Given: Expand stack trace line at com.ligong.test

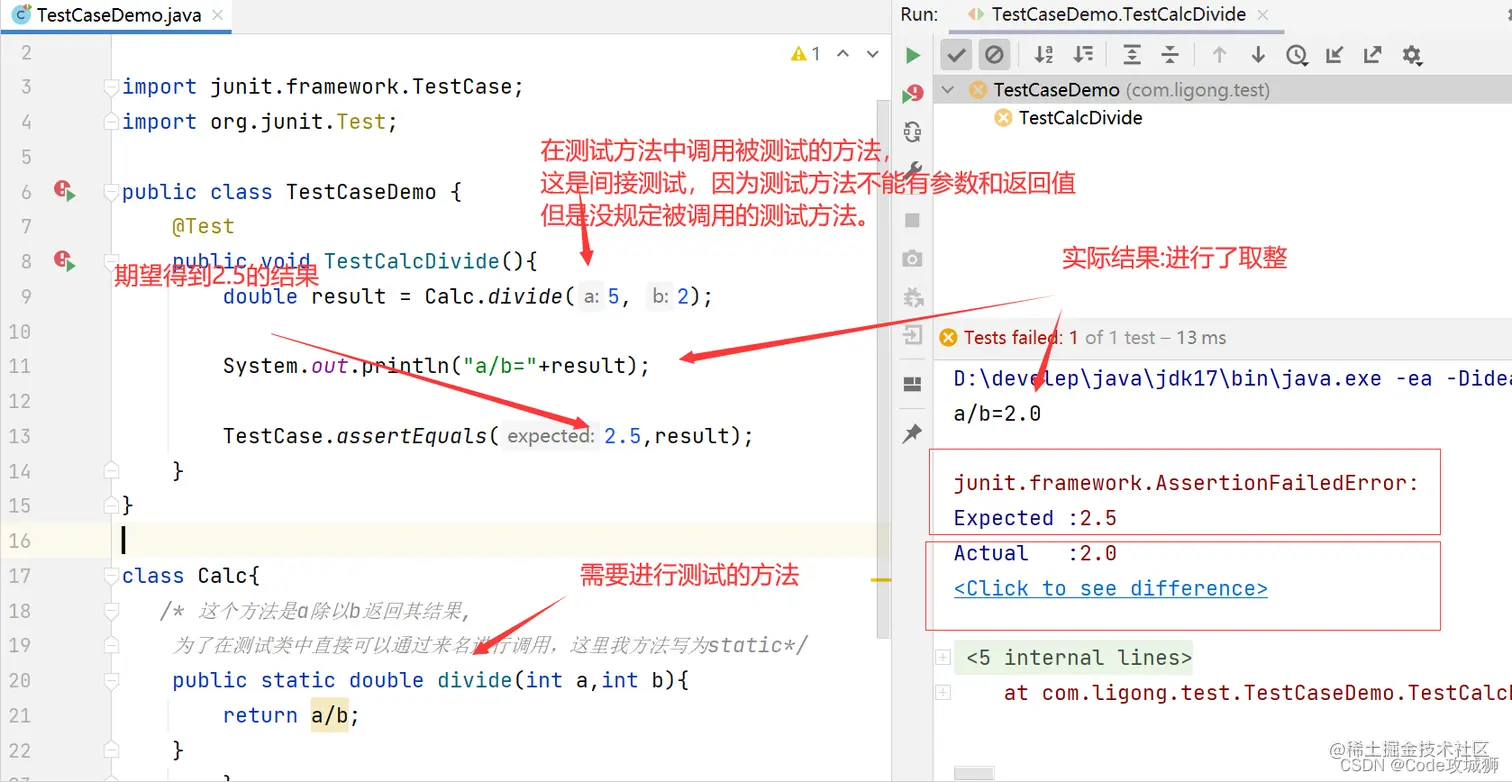Looking at the screenshot, I should point(942,692).
